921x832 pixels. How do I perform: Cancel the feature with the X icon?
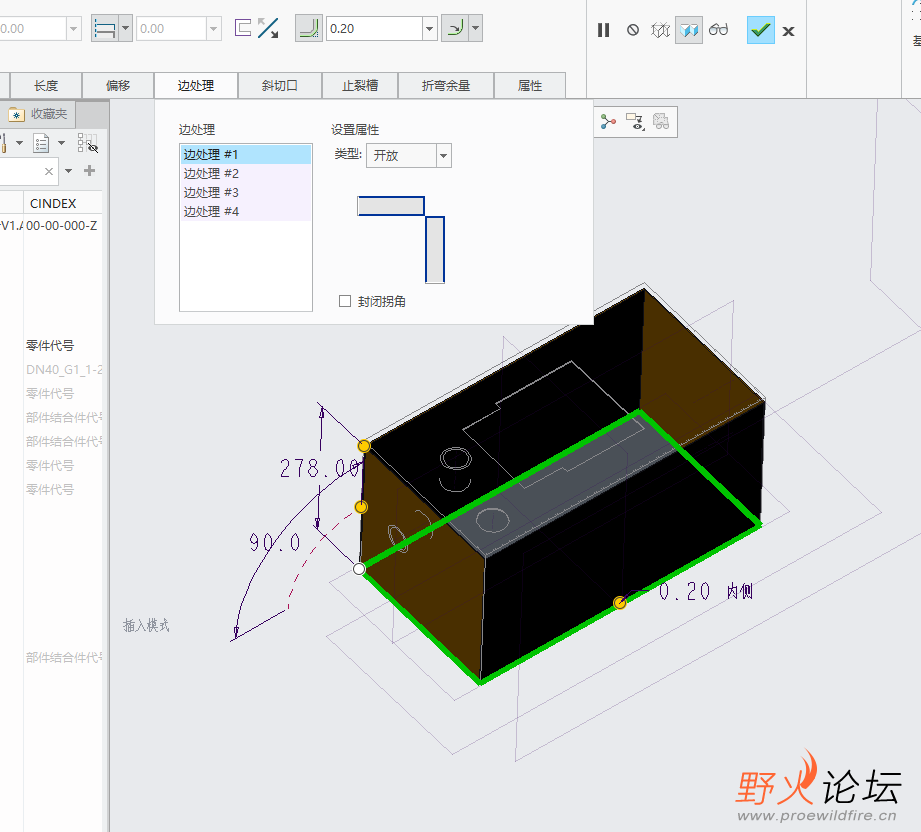tap(788, 31)
